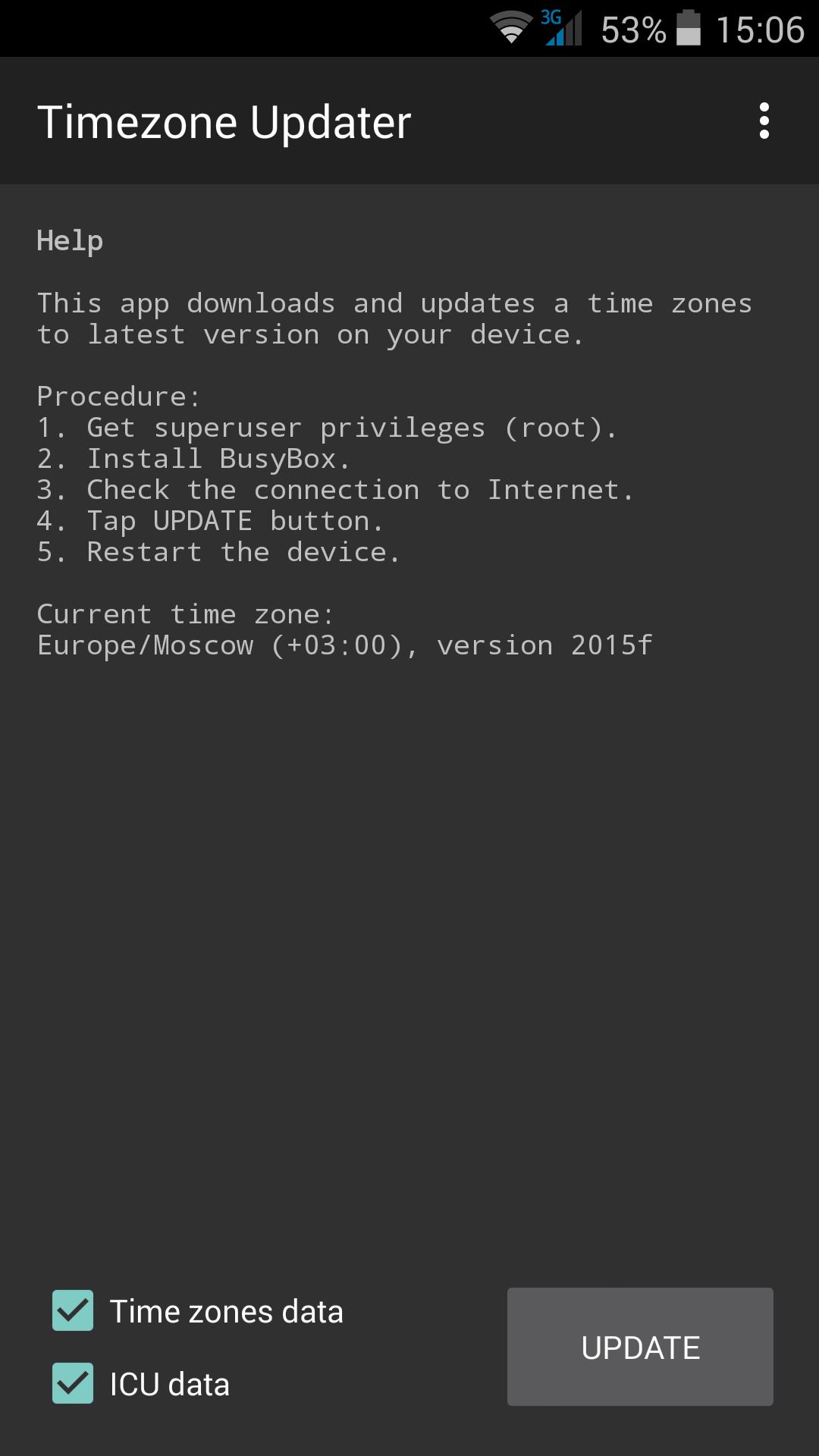Tap the gray UPDATE button
Viewport: 819px width, 1456px height.
(x=640, y=1347)
